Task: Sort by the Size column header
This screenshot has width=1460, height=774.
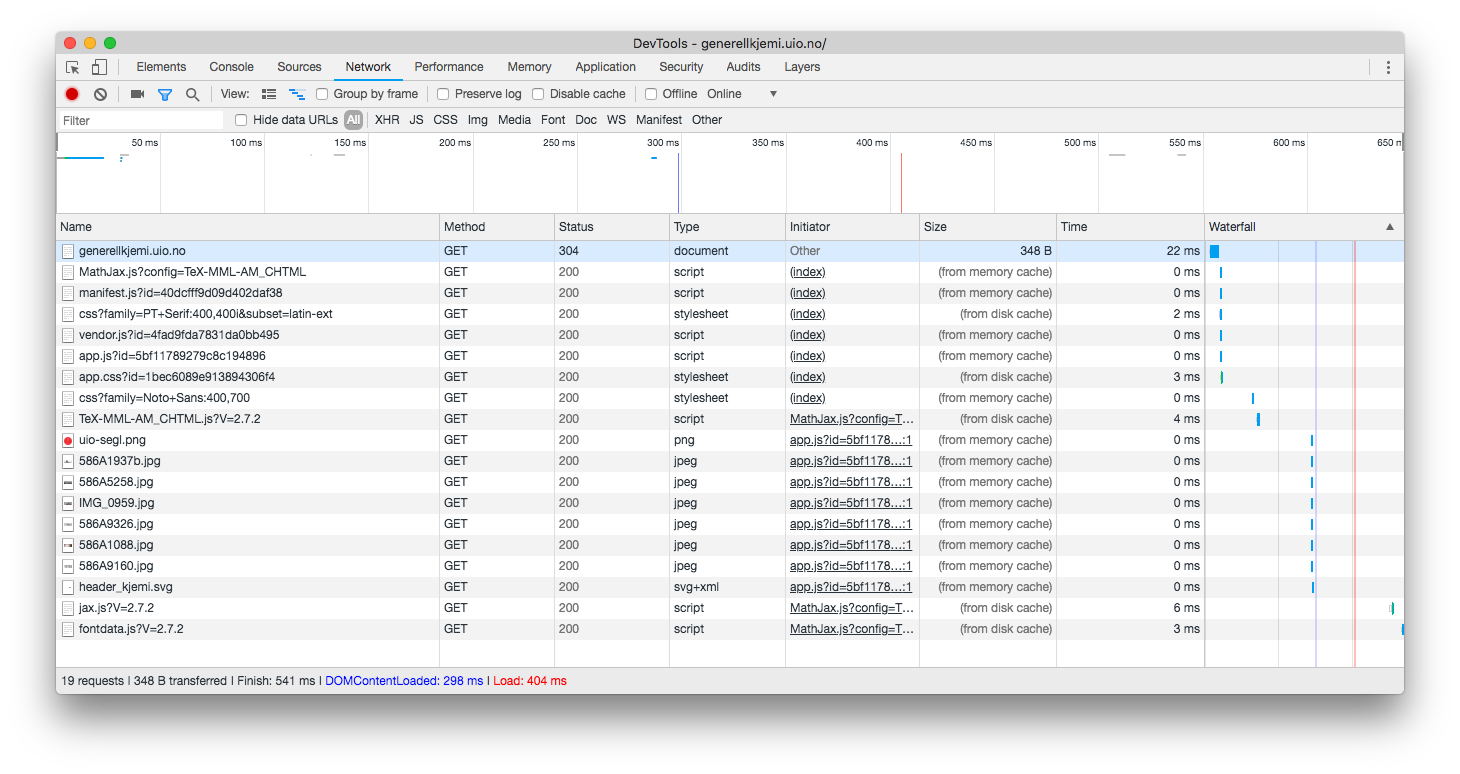Action: tap(988, 227)
